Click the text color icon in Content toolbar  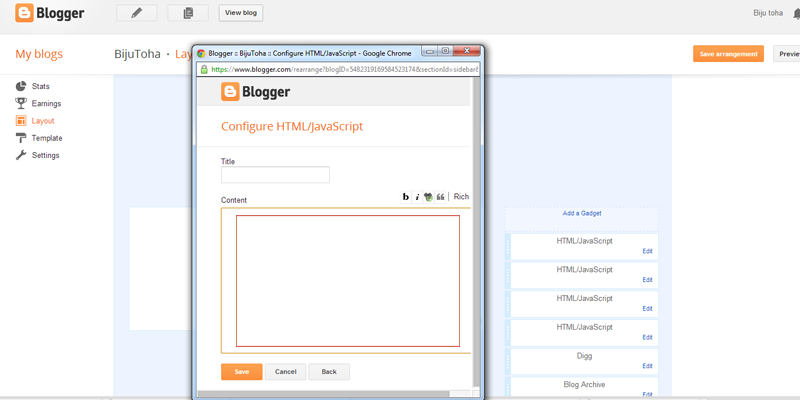click(x=428, y=197)
